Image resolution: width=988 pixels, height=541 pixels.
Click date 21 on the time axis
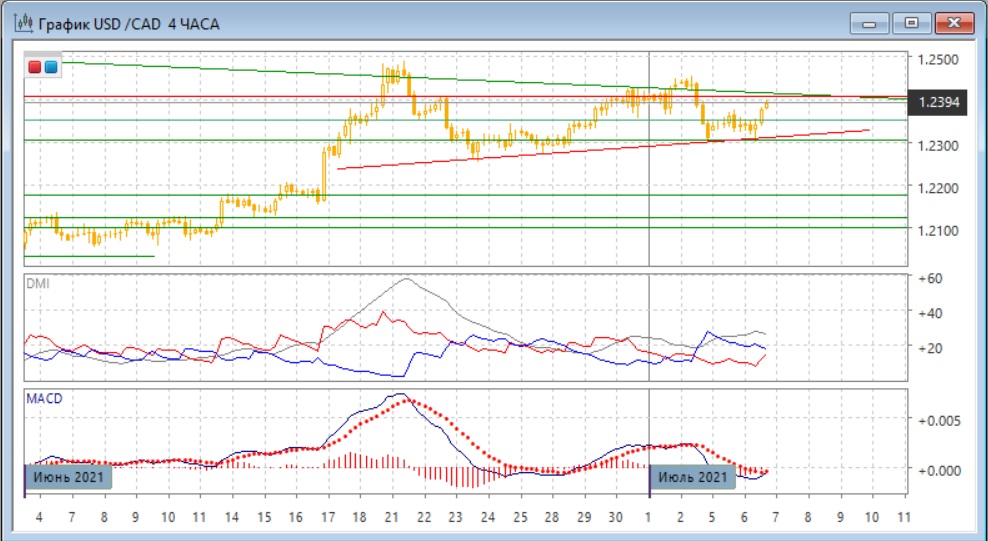390,518
